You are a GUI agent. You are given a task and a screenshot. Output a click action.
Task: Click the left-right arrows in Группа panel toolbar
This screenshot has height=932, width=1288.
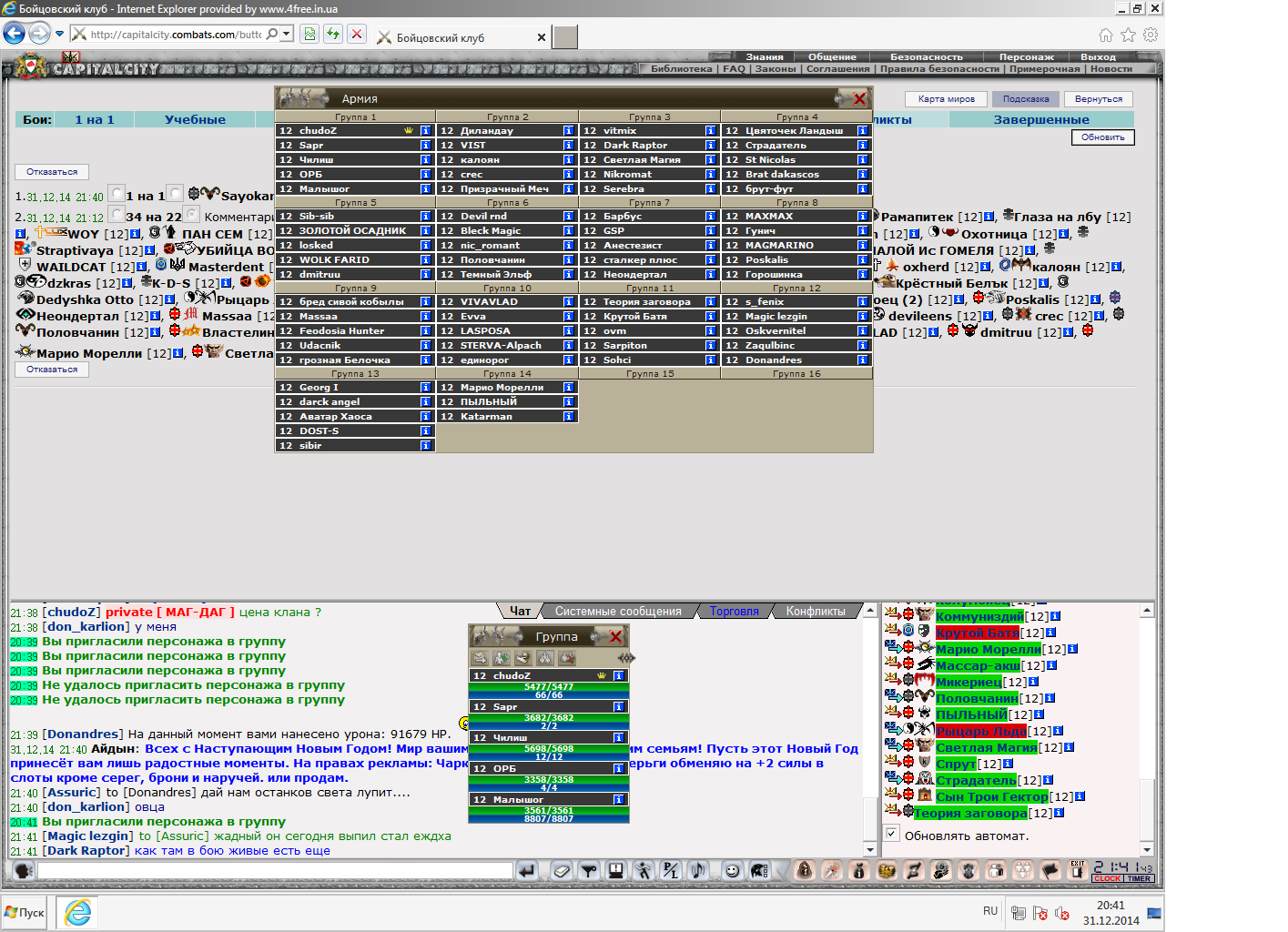(625, 657)
